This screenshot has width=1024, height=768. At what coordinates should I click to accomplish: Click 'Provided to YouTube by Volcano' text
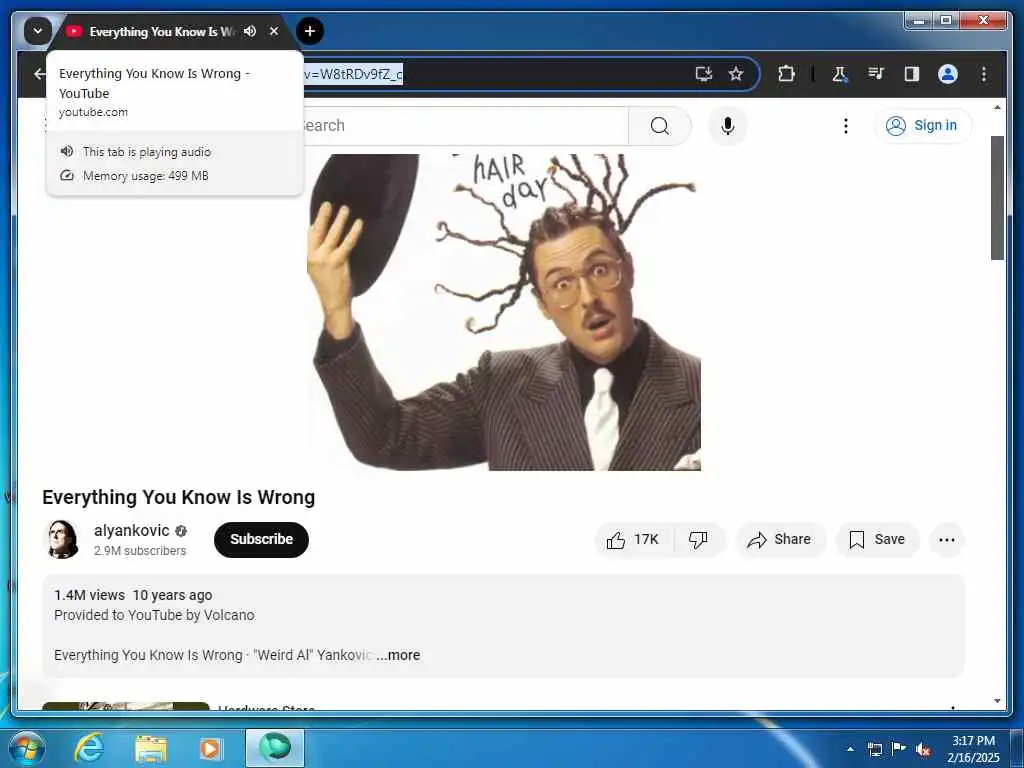[x=154, y=615]
